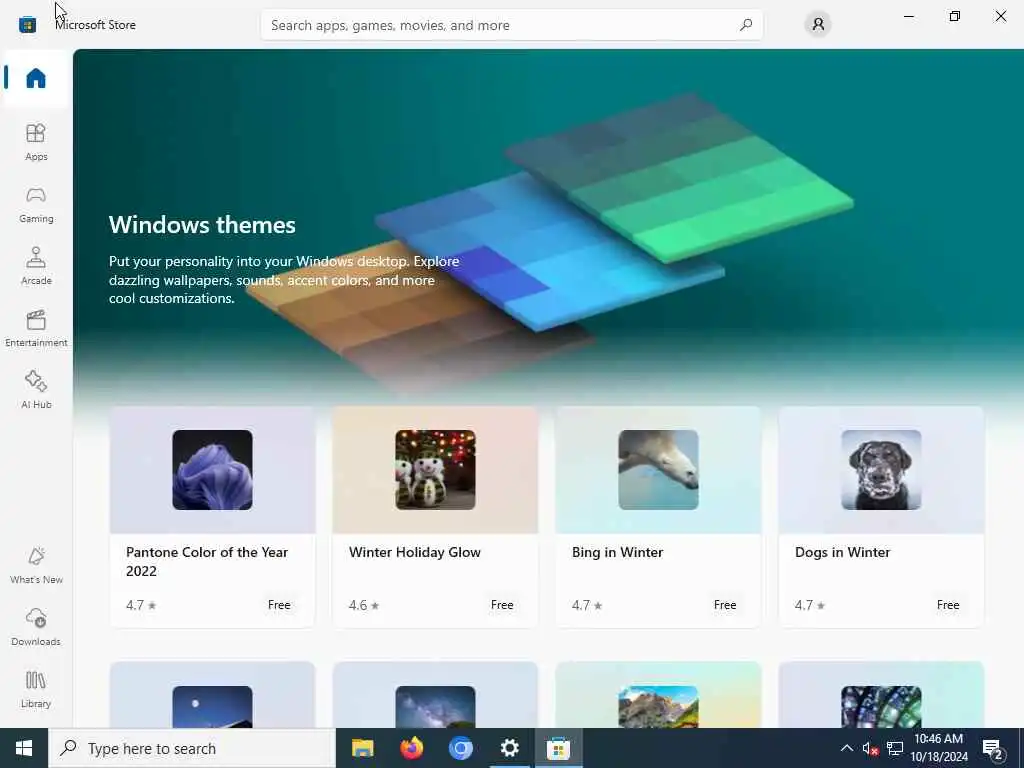Open the Milky Way night sky theme card
1024x768 pixels.
435,694
